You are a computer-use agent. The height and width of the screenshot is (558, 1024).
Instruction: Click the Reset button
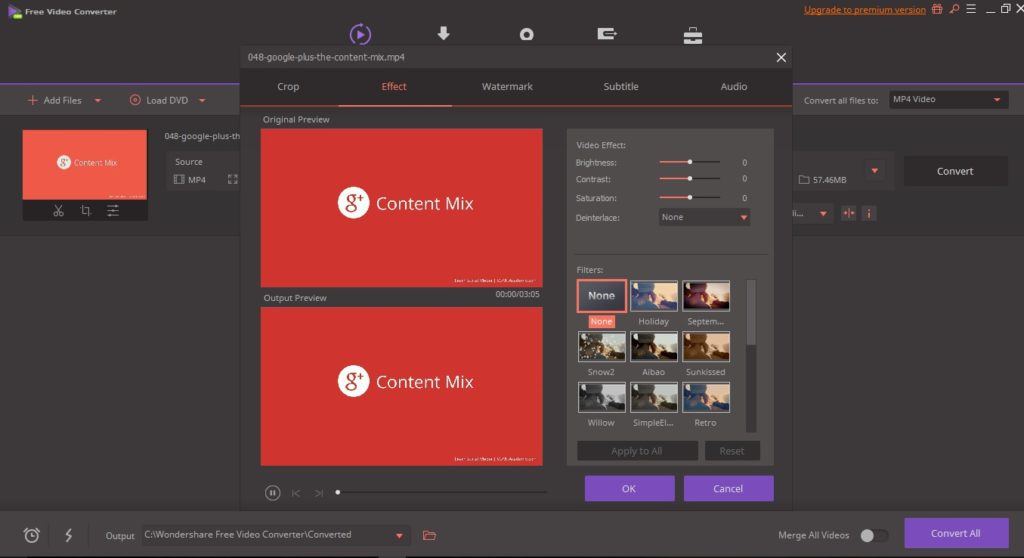point(731,451)
